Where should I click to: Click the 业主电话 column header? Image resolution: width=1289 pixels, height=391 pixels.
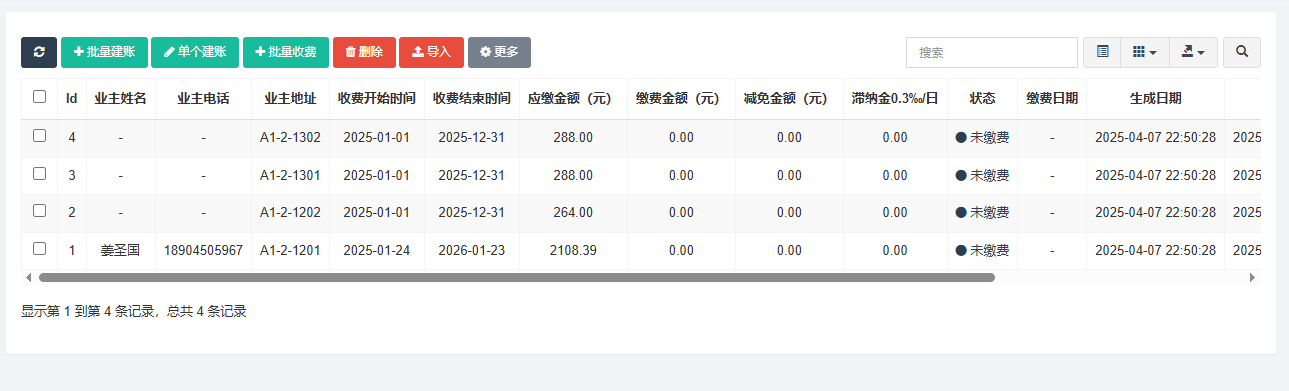[x=203, y=99]
